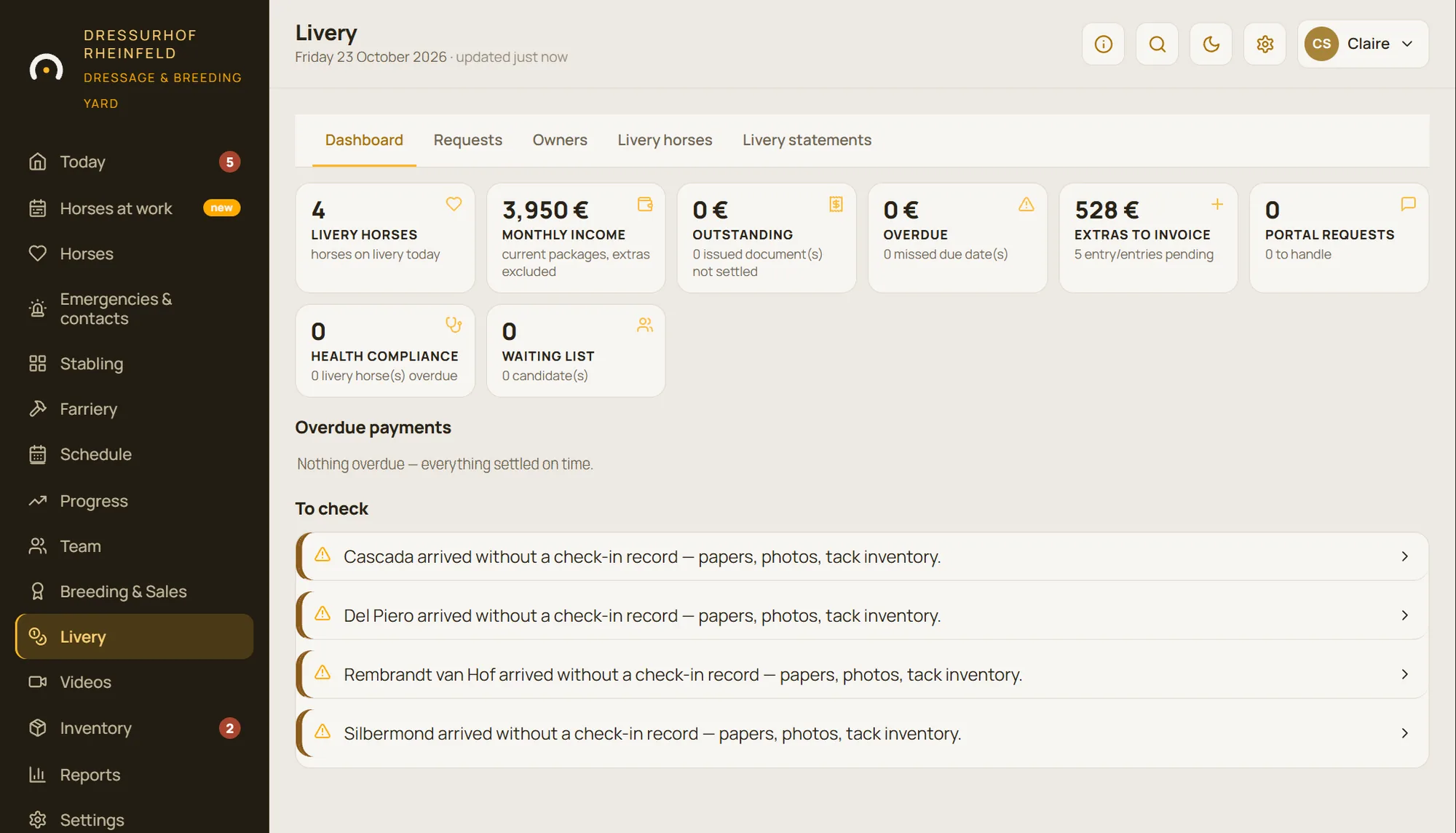Open settings gear in the top bar
This screenshot has height=833, width=1456.
[x=1265, y=44]
